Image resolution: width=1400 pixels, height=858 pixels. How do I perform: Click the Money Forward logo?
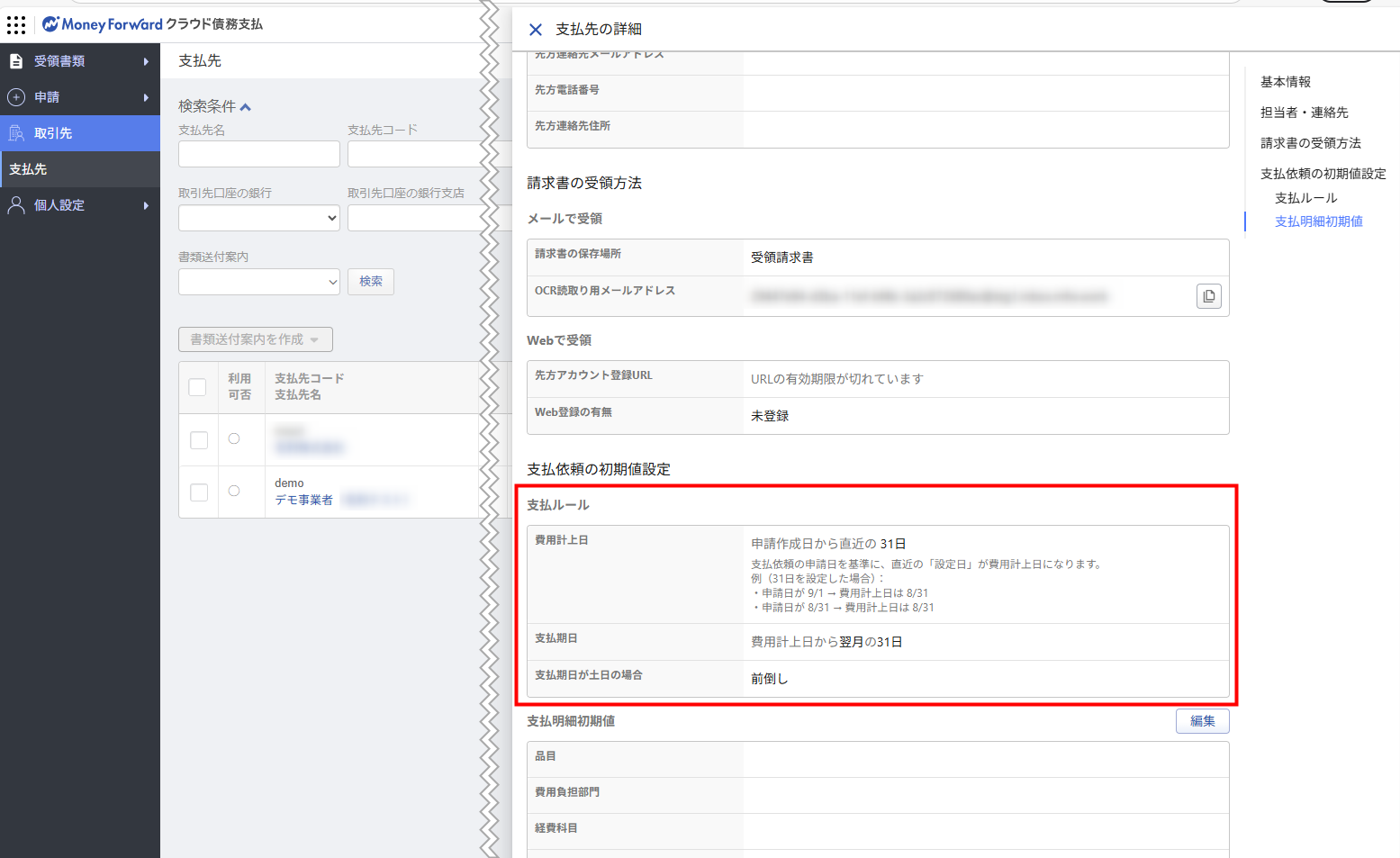(102, 24)
